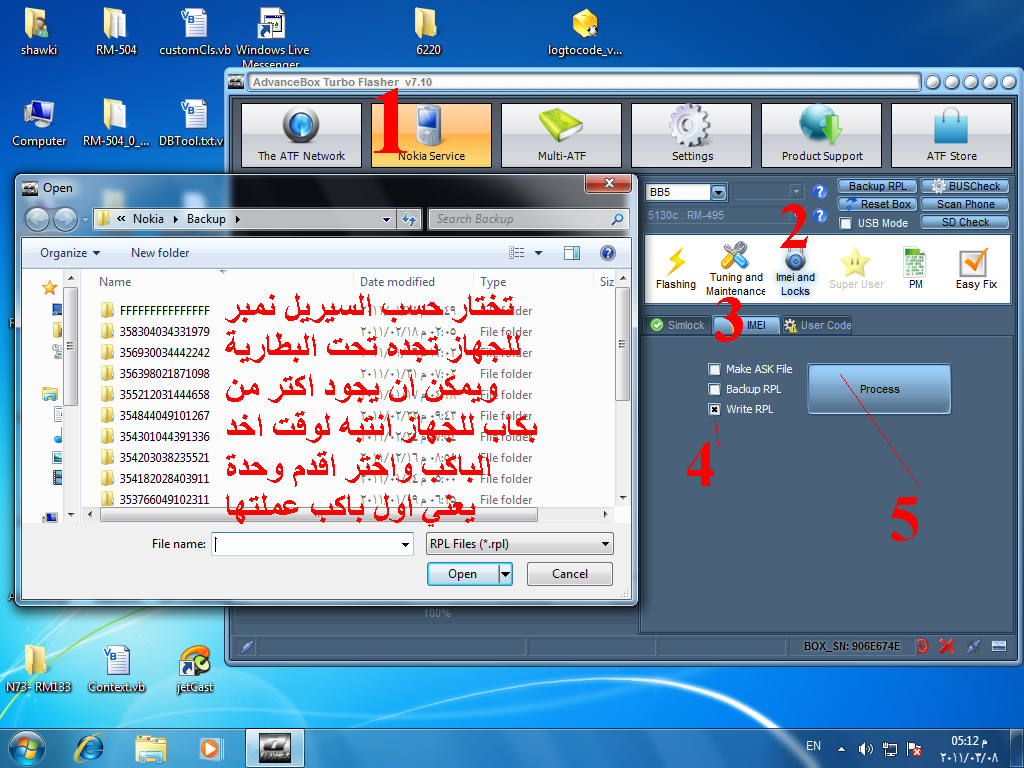
Task: Click the BUSCheck button
Action: pyautogui.click(x=965, y=186)
